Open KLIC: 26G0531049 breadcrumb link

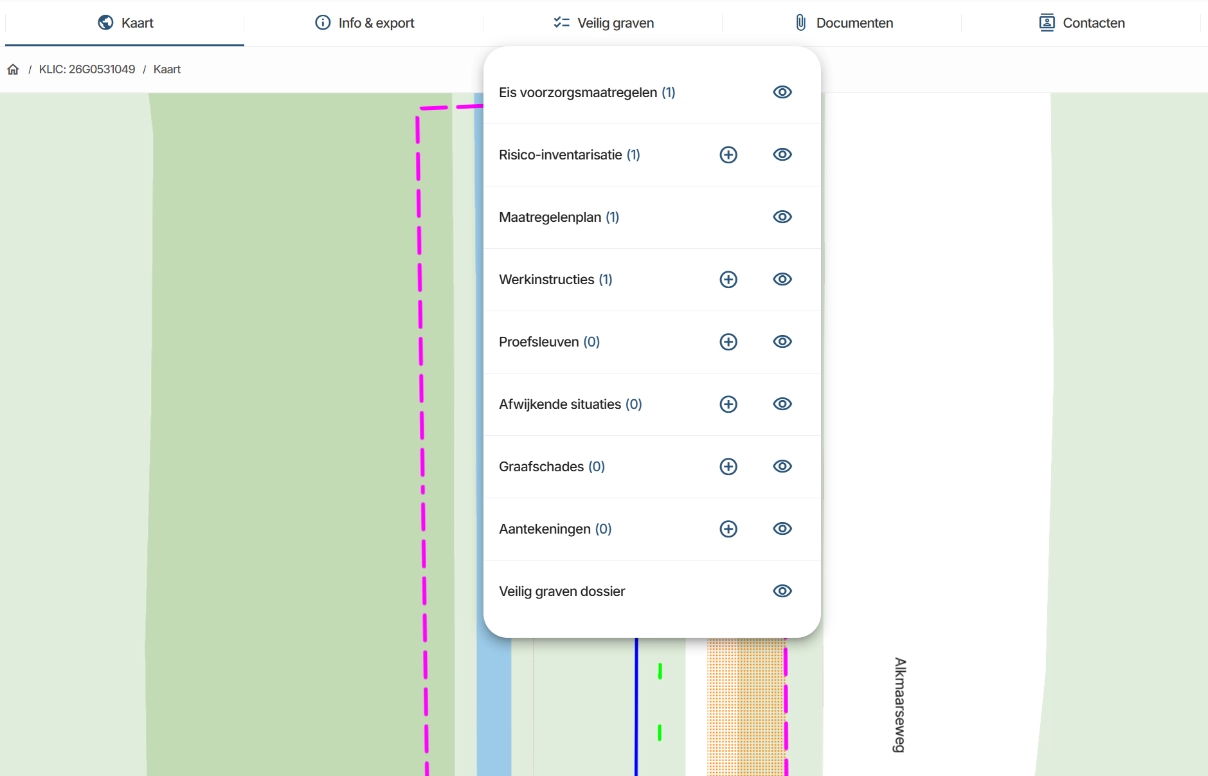[87, 70]
